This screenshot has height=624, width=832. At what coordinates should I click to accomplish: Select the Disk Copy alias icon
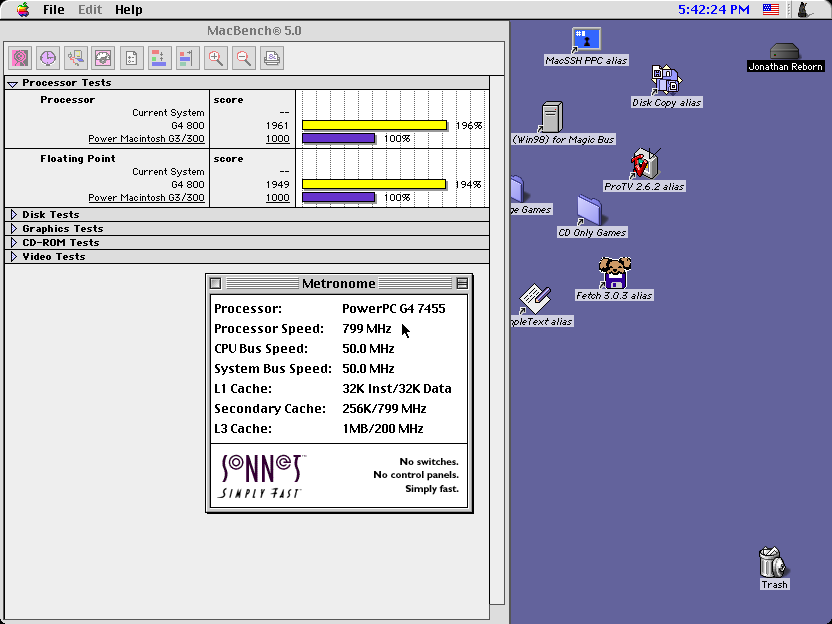pyautogui.click(x=666, y=80)
